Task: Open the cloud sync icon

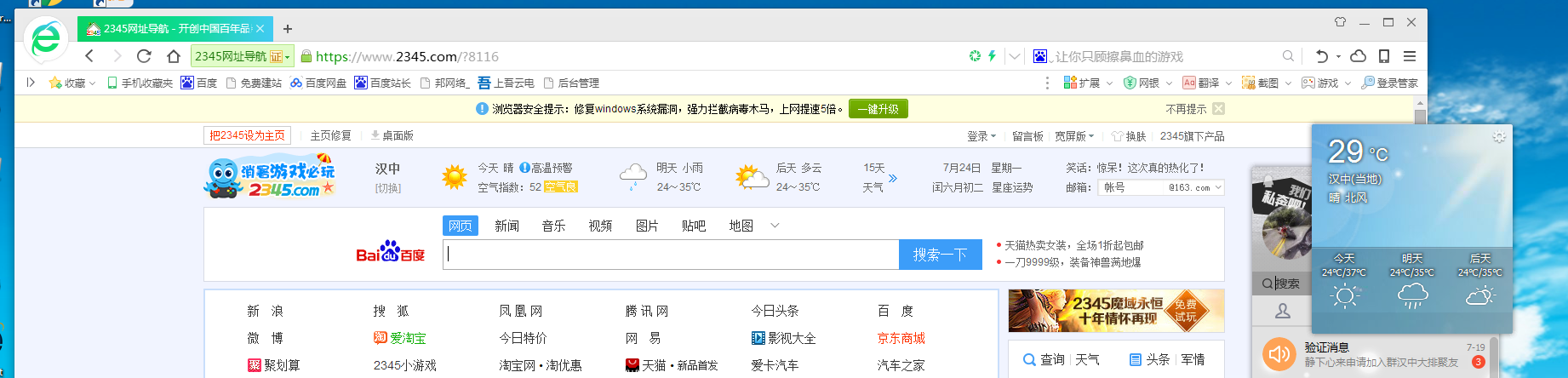Action: click(1359, 56)
